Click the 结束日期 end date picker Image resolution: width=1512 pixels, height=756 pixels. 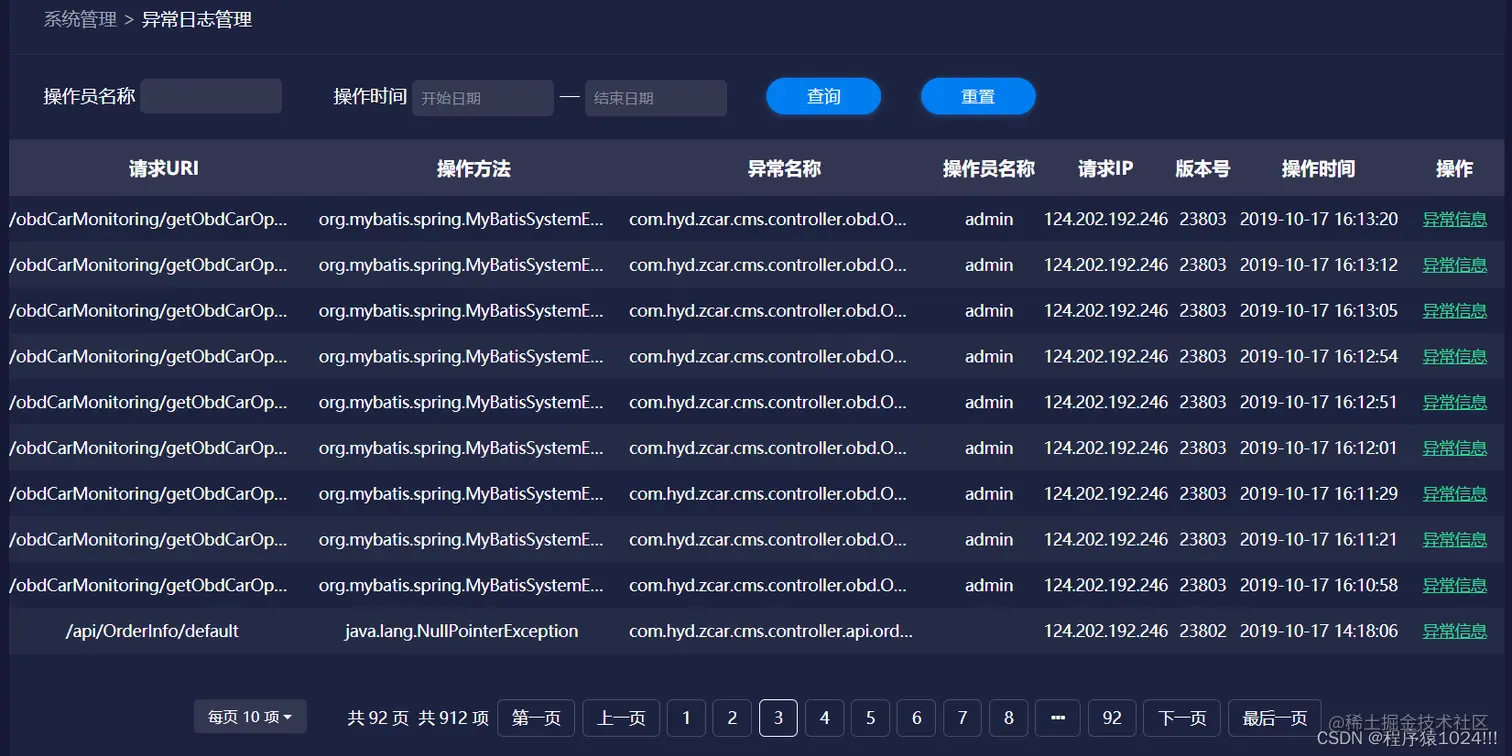coord(655,97)
